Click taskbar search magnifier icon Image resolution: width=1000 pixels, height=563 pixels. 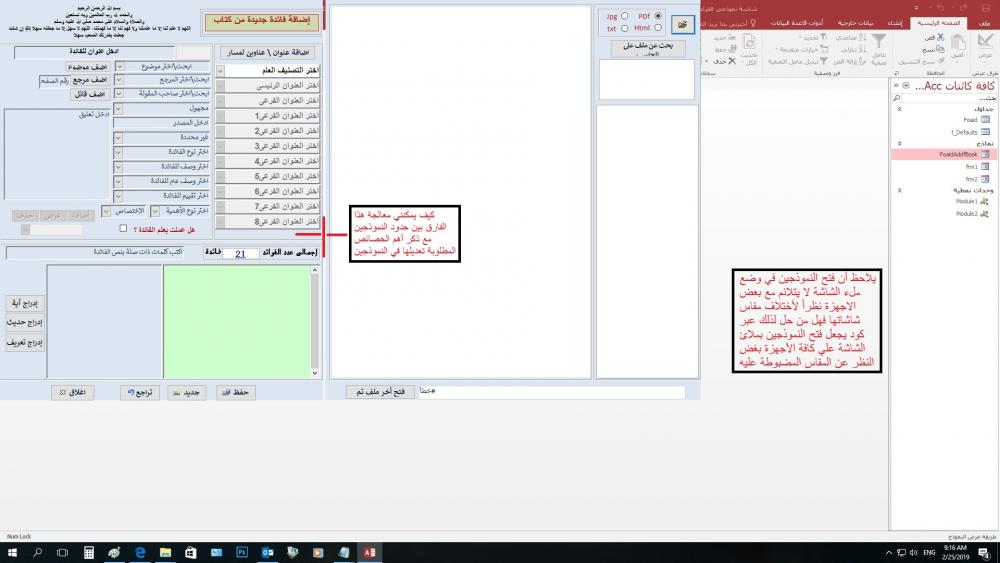(38, 552)
